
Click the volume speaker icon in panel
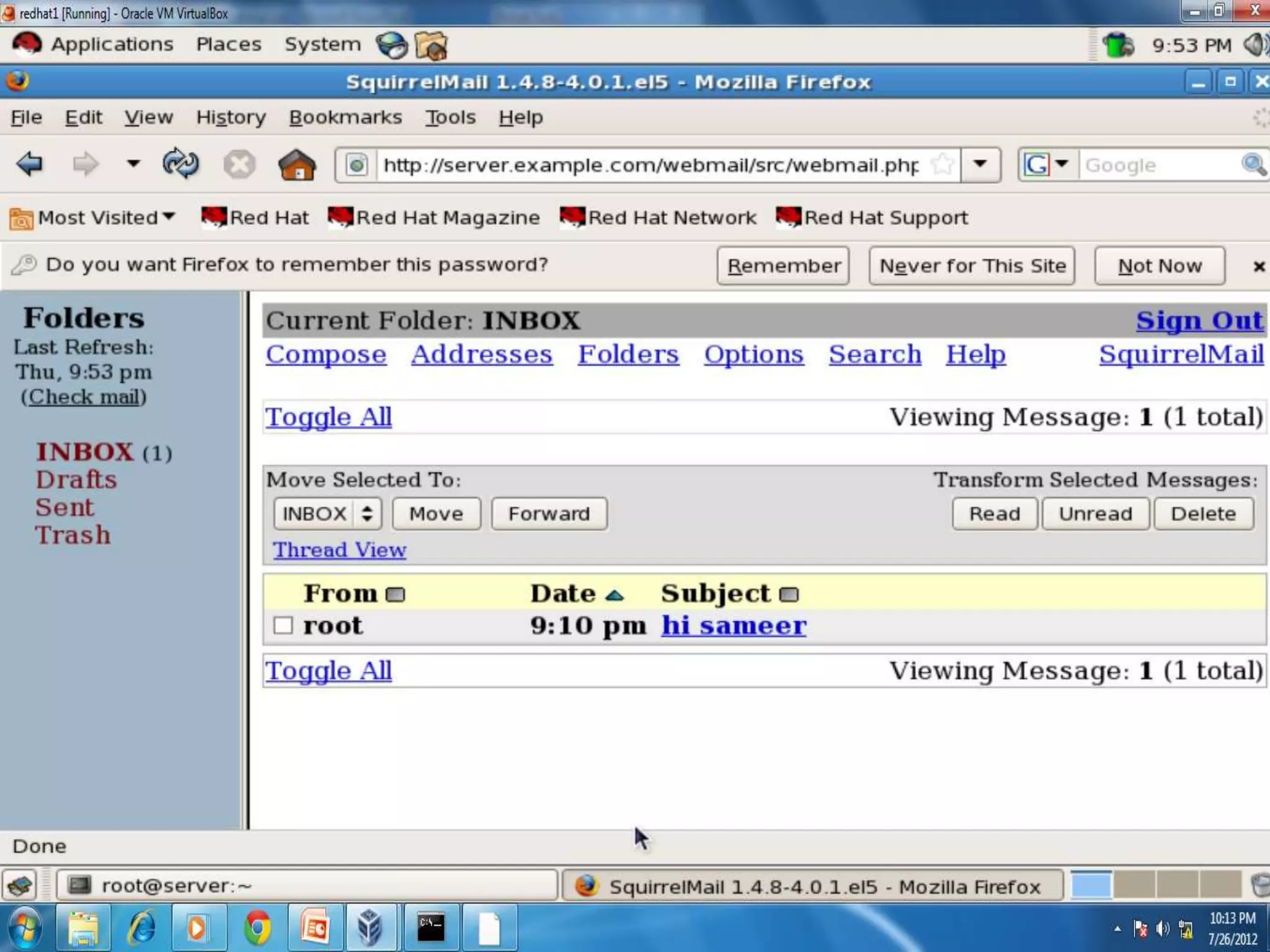tap(1254, 45)
